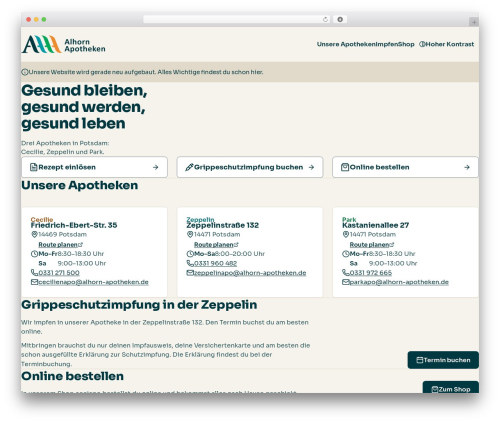Click the info icon in the notice banner
Image resolution: width=500 pixels, height=423 pixels.
(x=25, y=72)
